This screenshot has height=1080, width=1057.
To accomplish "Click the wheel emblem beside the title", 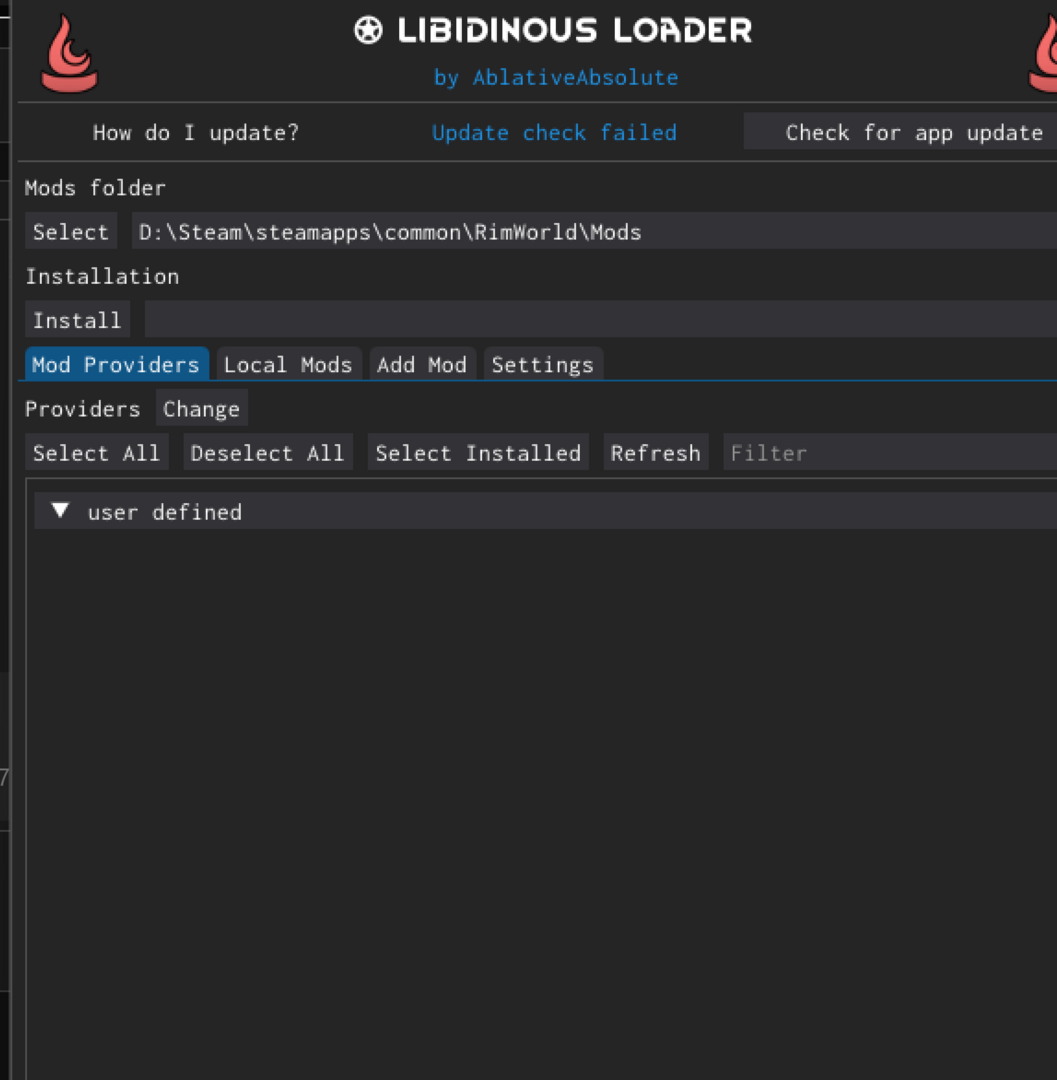I will click(x=369, y=30).
